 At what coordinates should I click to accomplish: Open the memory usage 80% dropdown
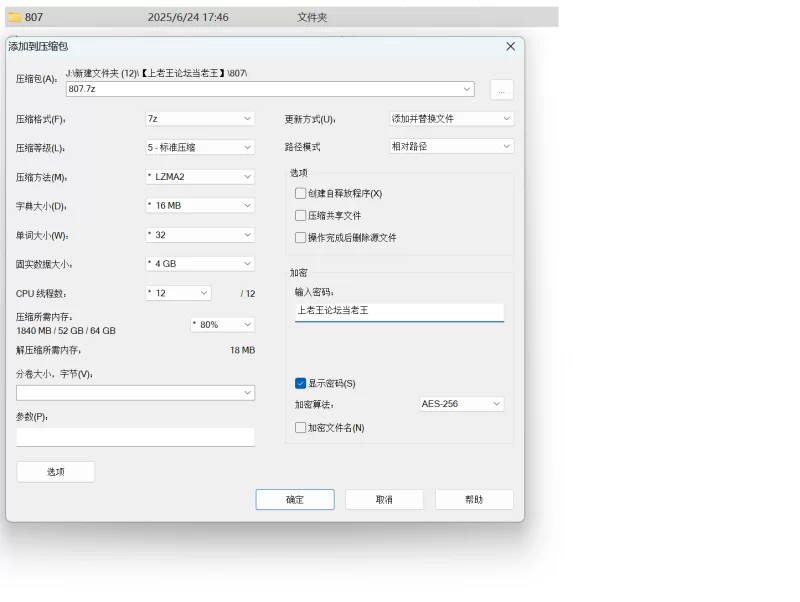point(223,324)
